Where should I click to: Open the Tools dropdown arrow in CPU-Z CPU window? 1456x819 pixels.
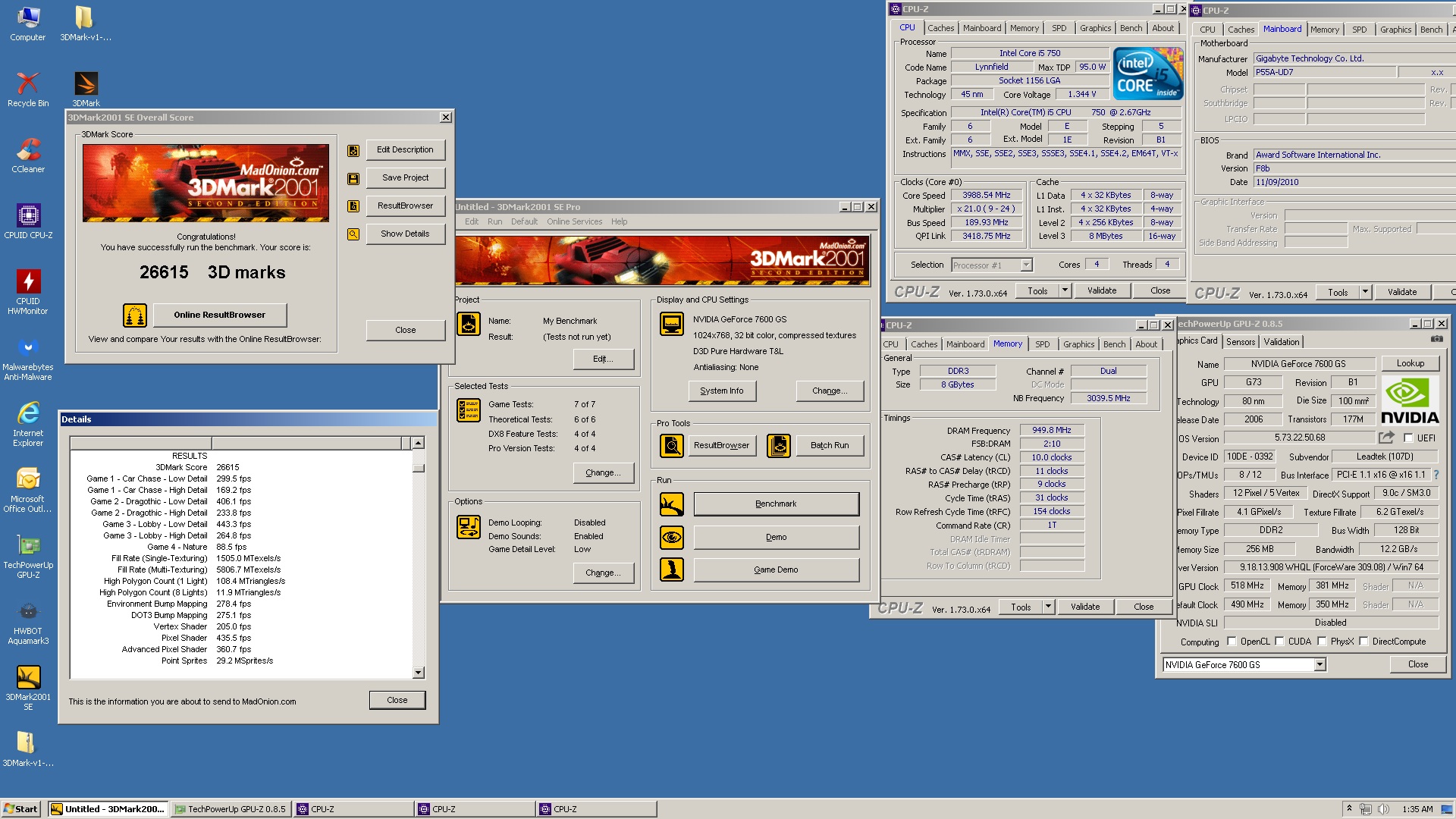tap(1064, 290)
